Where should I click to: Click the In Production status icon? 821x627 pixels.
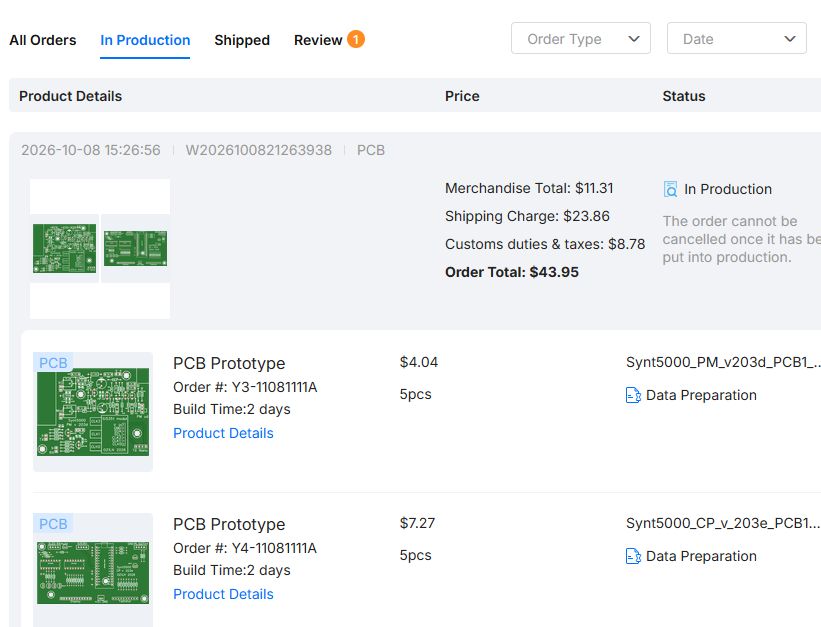coord(670,189)
